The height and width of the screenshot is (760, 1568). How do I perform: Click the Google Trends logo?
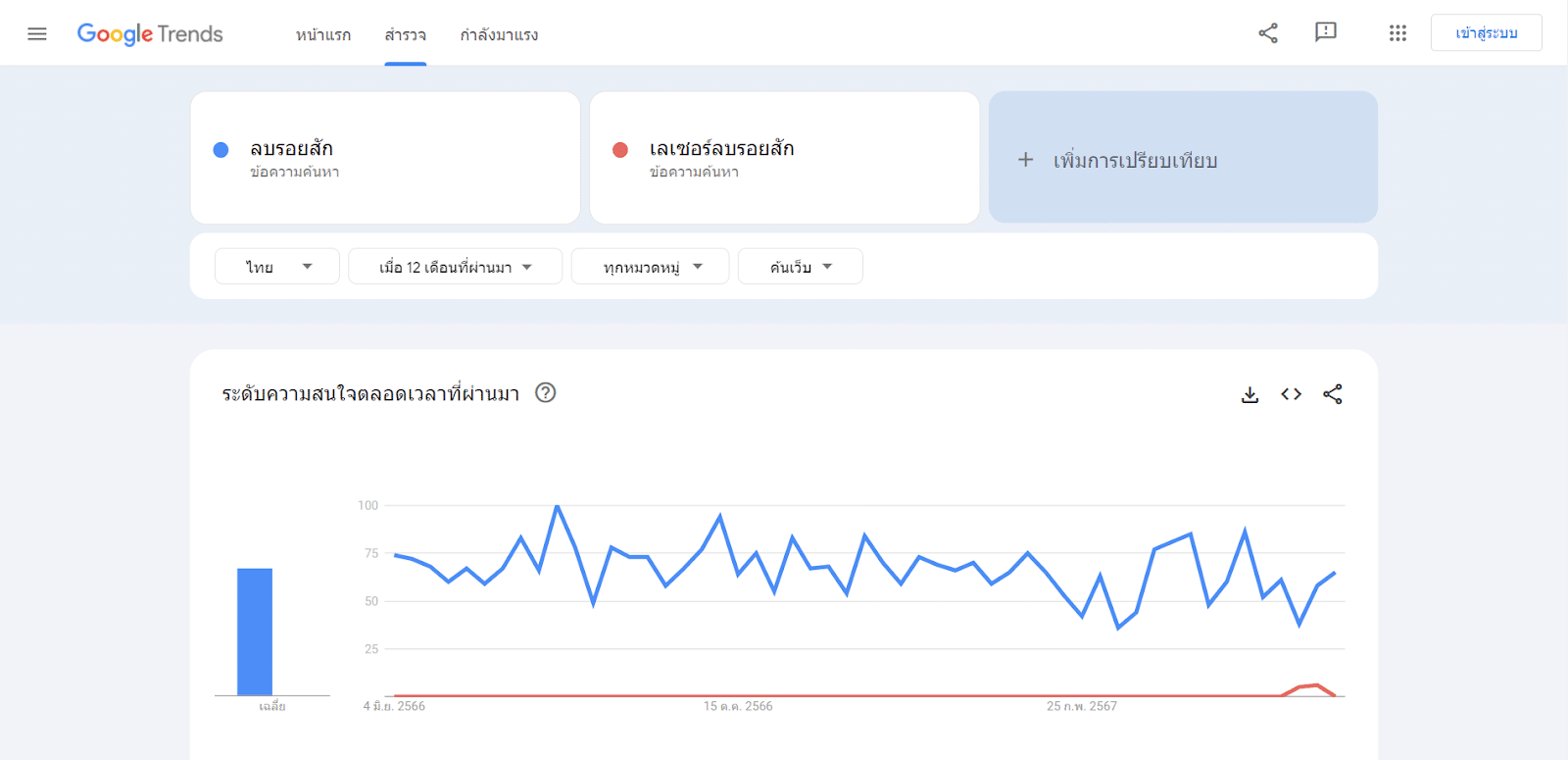(150, 34)
